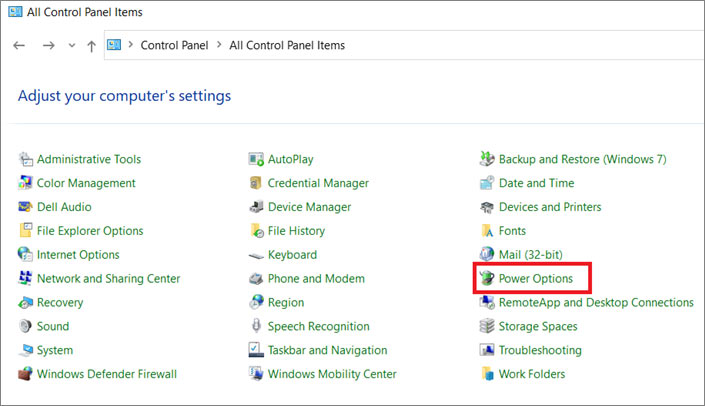This screenshot has height=406, width=705.
Task: Open the Storage Spaces link
Action: (538, 326)
